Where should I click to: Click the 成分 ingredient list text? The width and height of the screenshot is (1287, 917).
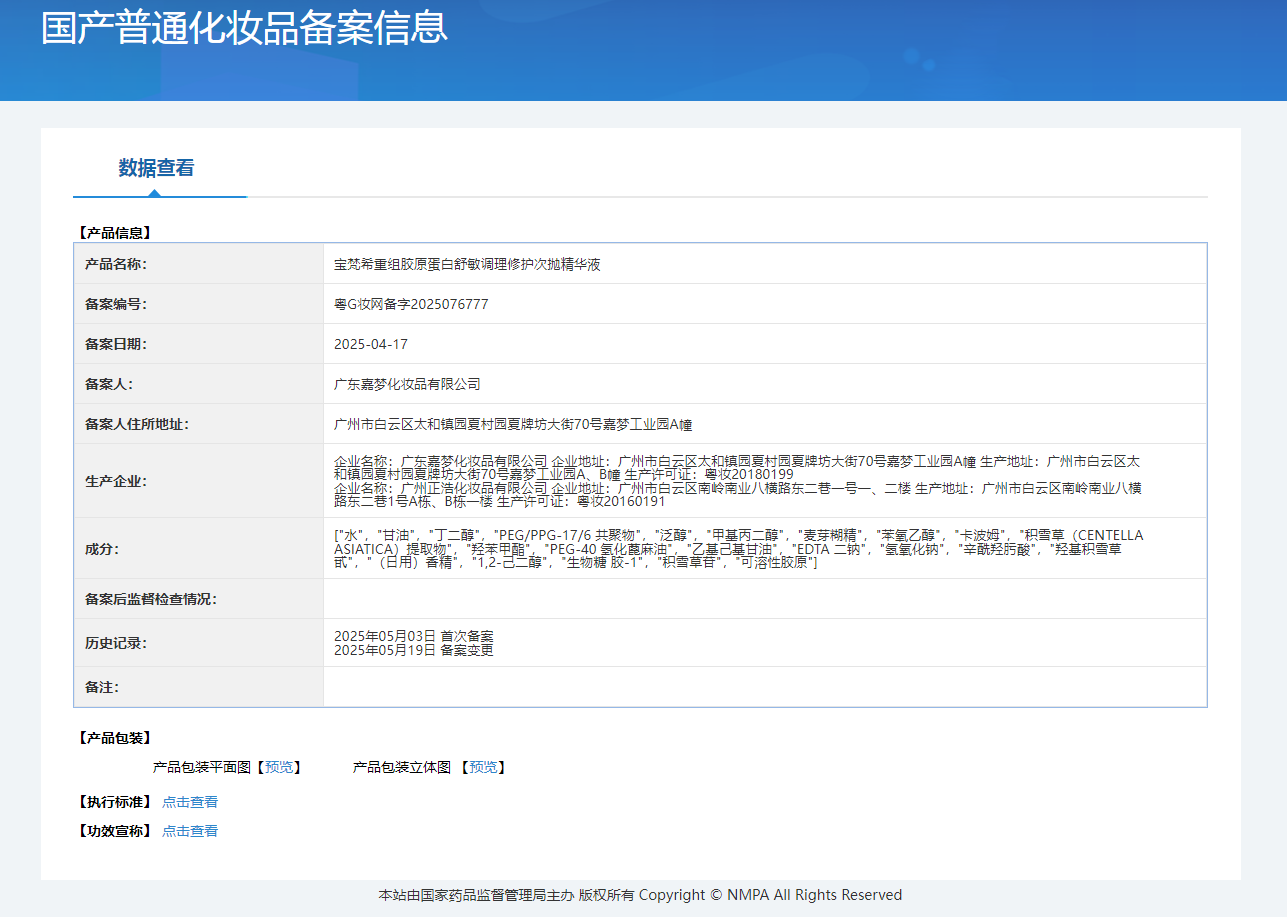[x=738, y=549]
